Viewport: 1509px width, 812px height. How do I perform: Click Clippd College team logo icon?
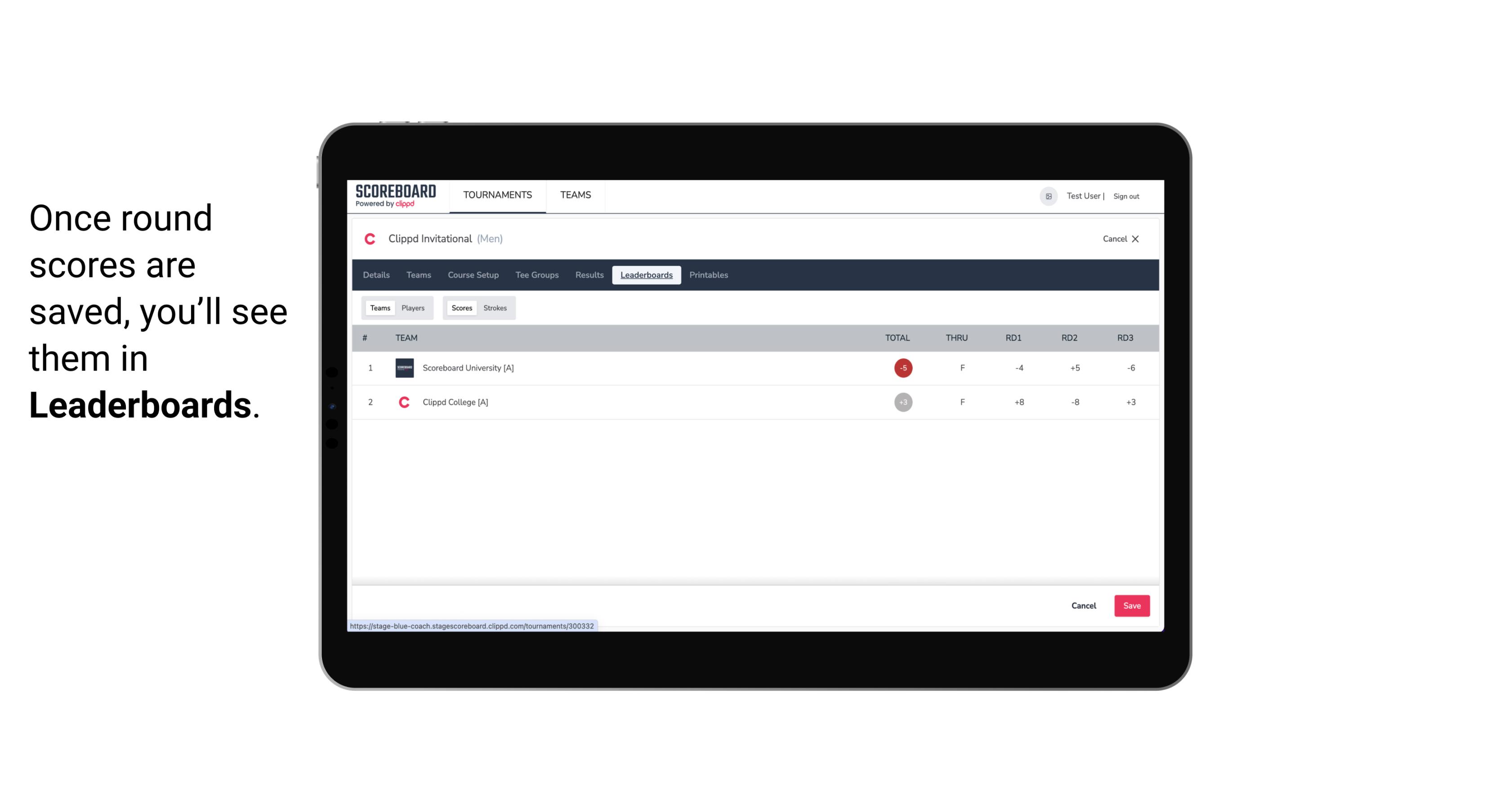point(404,402)
